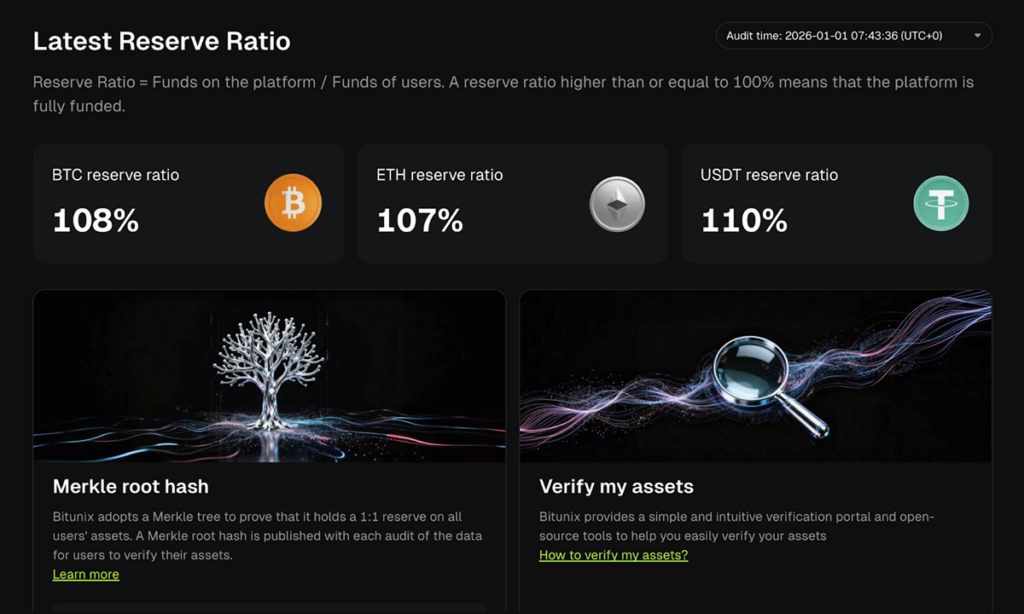Click the Merkle root hash heading
Screen dimensions: 1024x614
131,487
